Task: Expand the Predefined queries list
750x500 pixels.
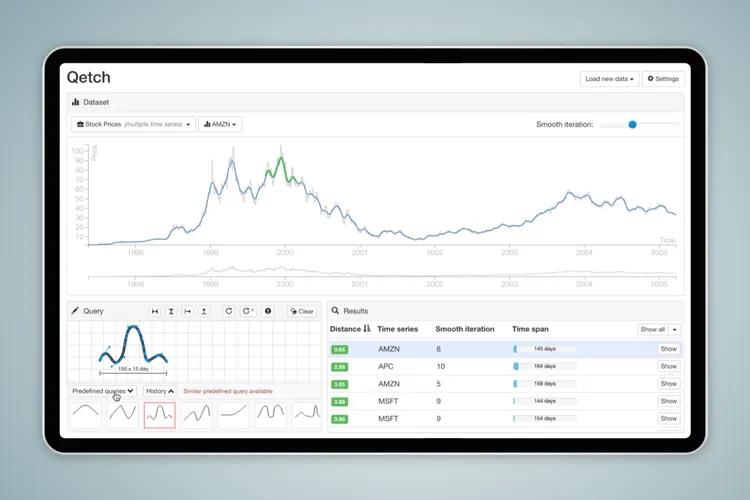Action: (103, 391)
